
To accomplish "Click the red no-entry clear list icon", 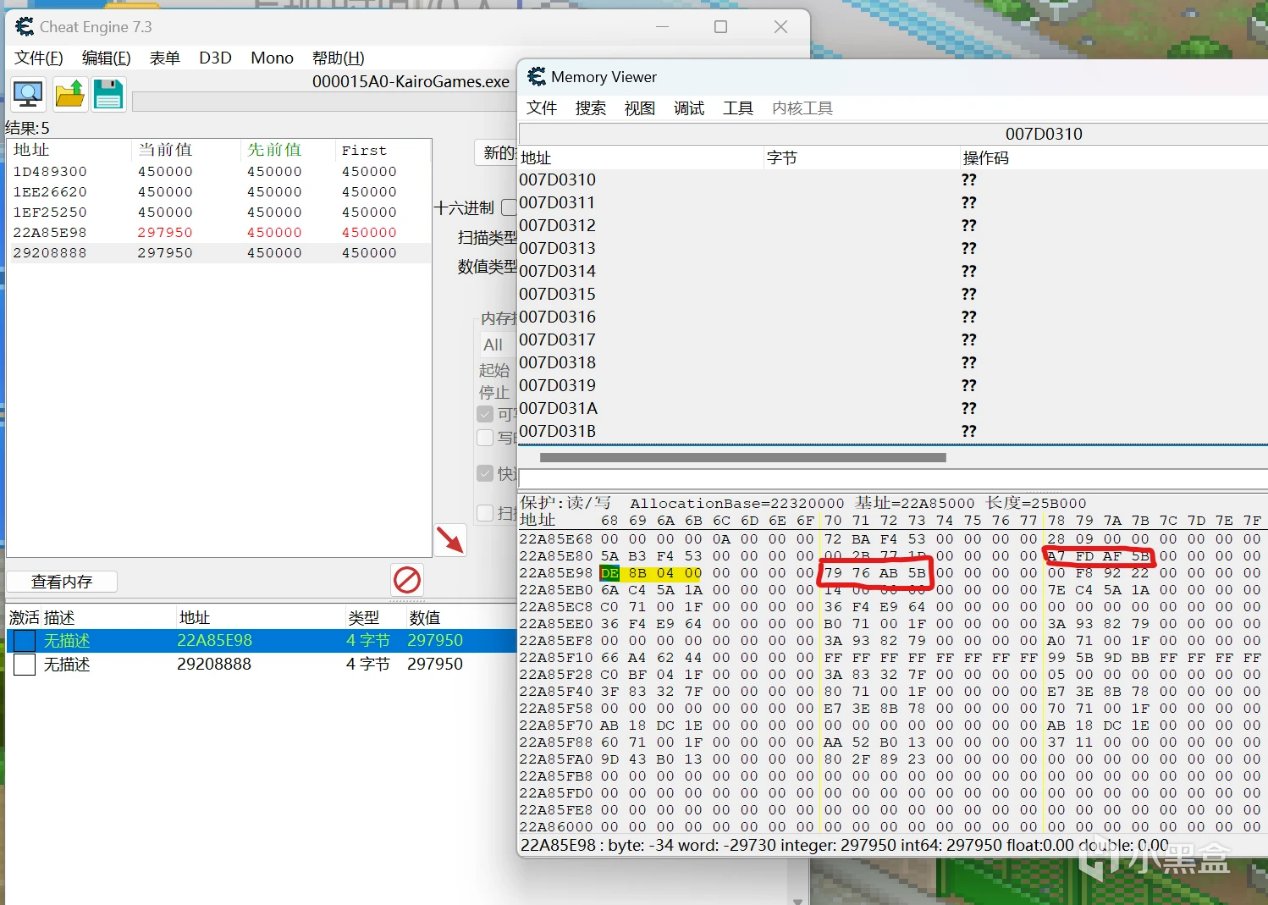I will (x=407, y=579).
